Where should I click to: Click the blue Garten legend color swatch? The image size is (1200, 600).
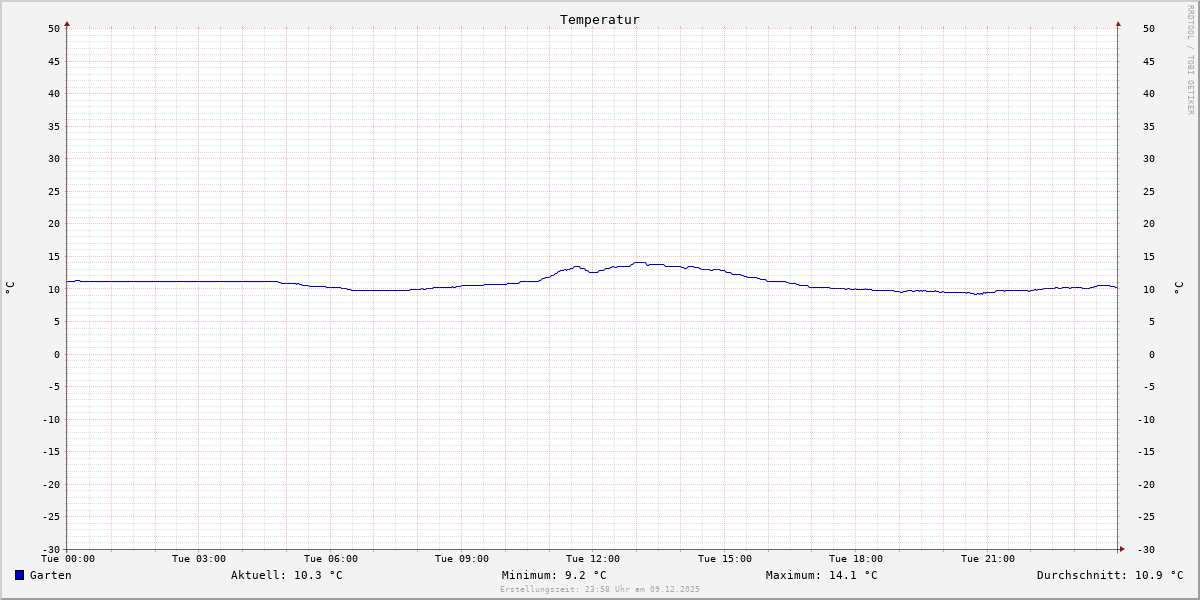coord(19,575)
